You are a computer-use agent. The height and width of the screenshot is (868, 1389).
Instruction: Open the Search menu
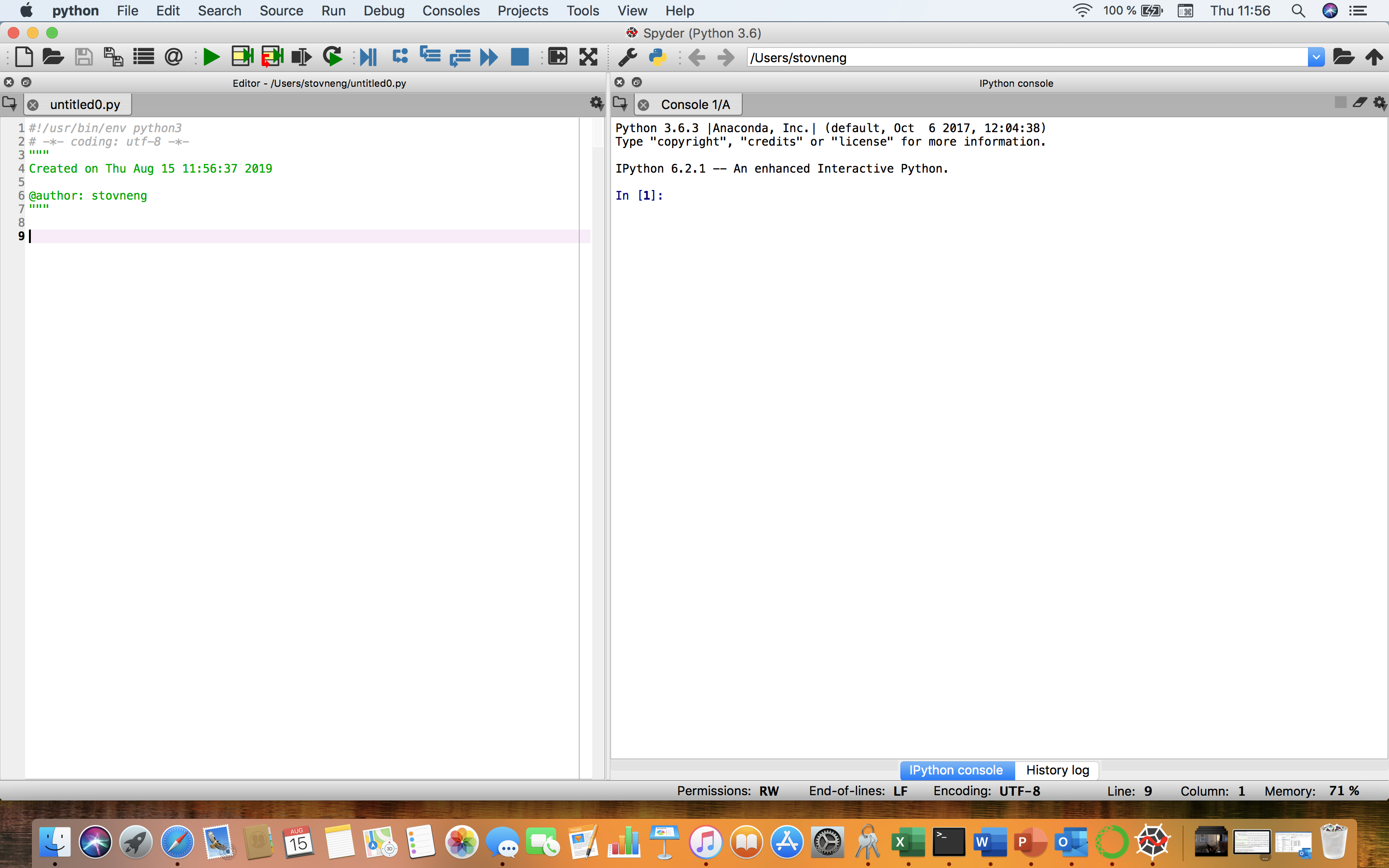click(x=219, y=10)
